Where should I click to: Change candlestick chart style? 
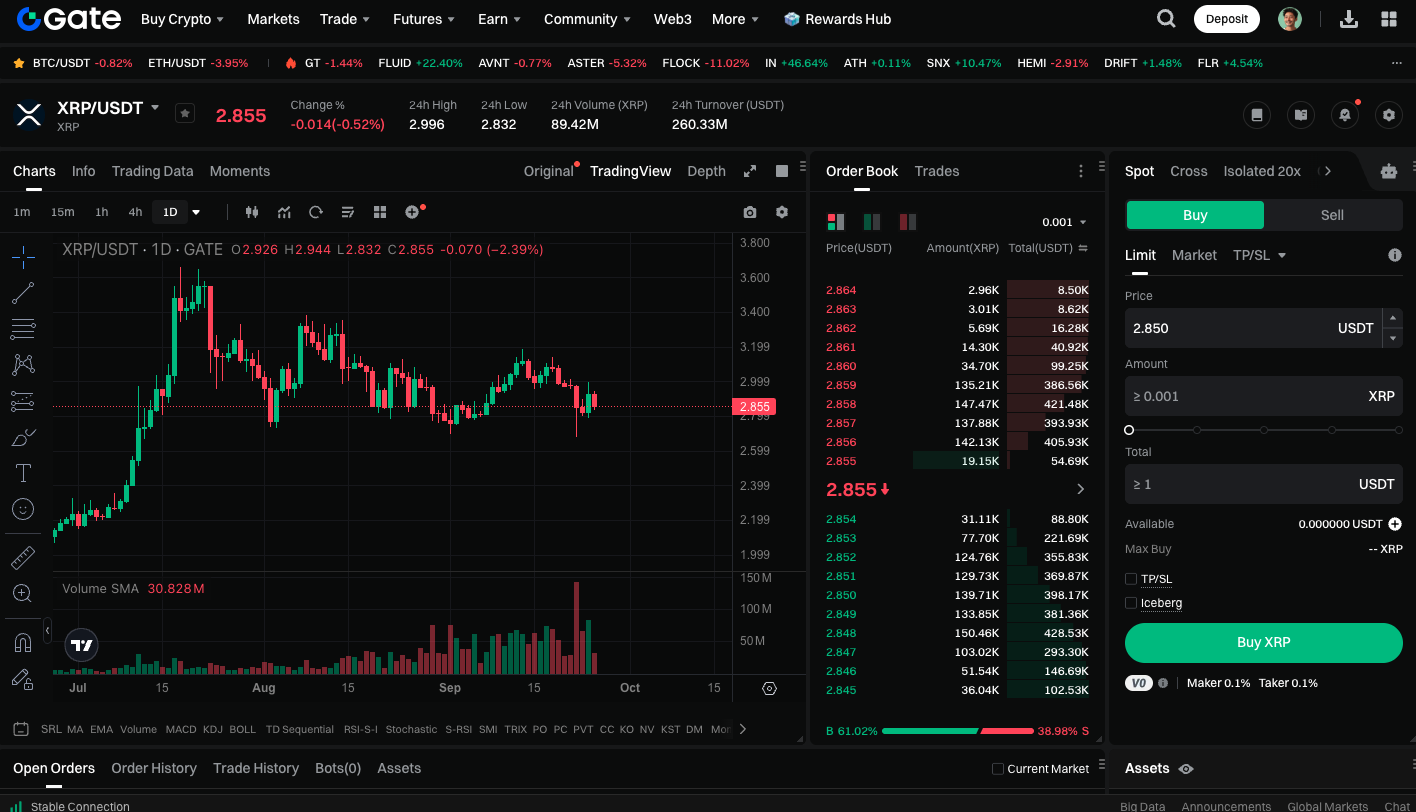252,212
